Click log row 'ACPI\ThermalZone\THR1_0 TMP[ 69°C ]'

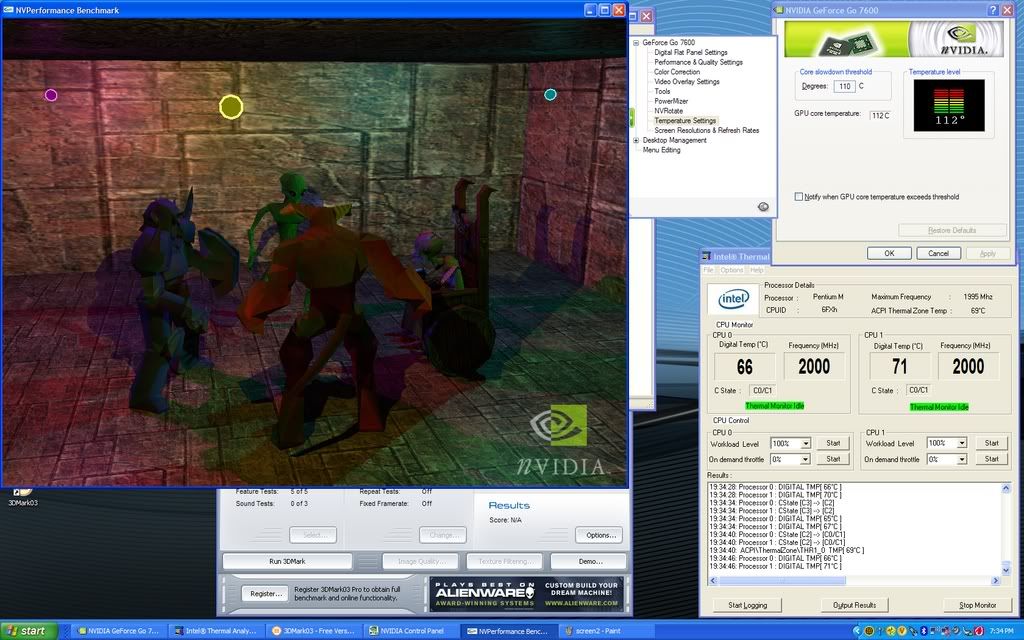786,551
